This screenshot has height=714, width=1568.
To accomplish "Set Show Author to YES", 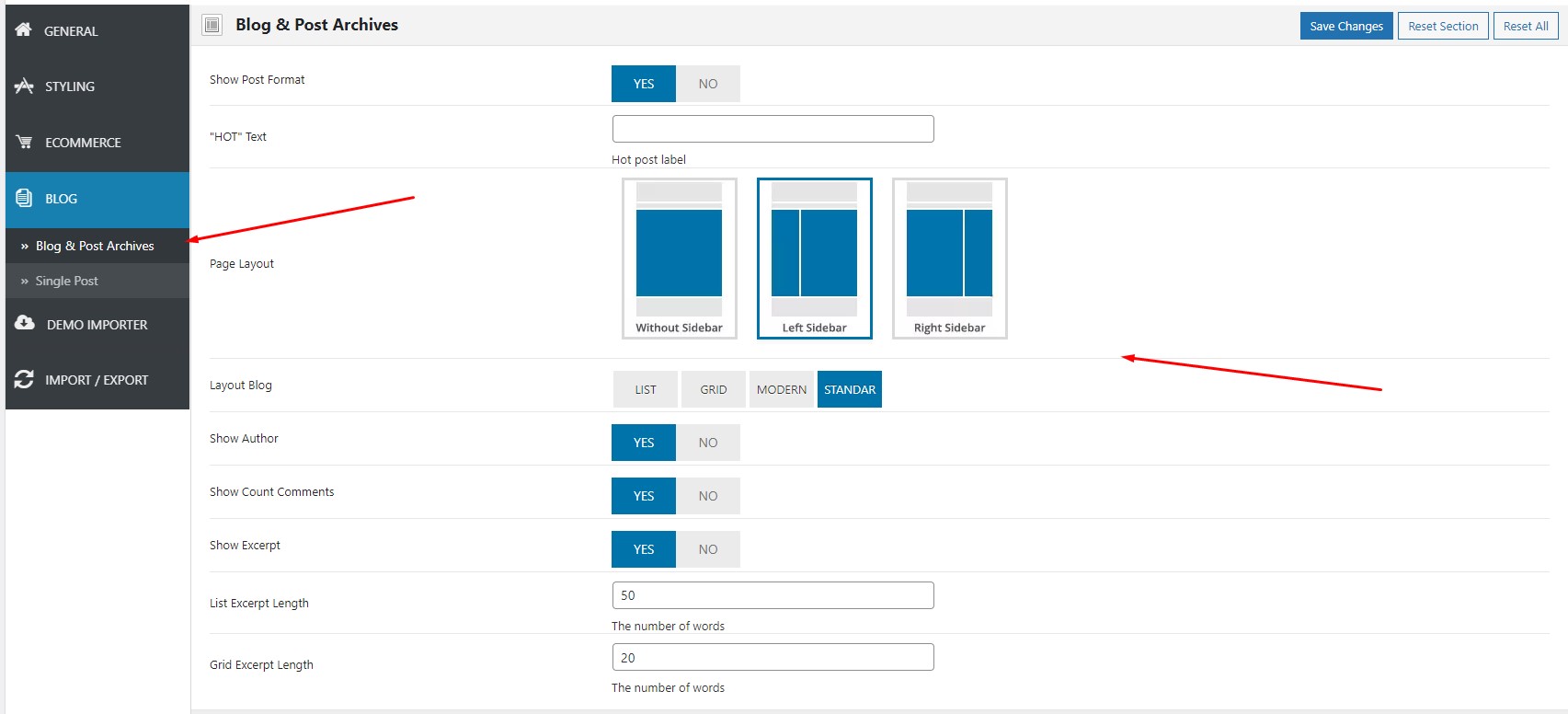I will [644, 443].
